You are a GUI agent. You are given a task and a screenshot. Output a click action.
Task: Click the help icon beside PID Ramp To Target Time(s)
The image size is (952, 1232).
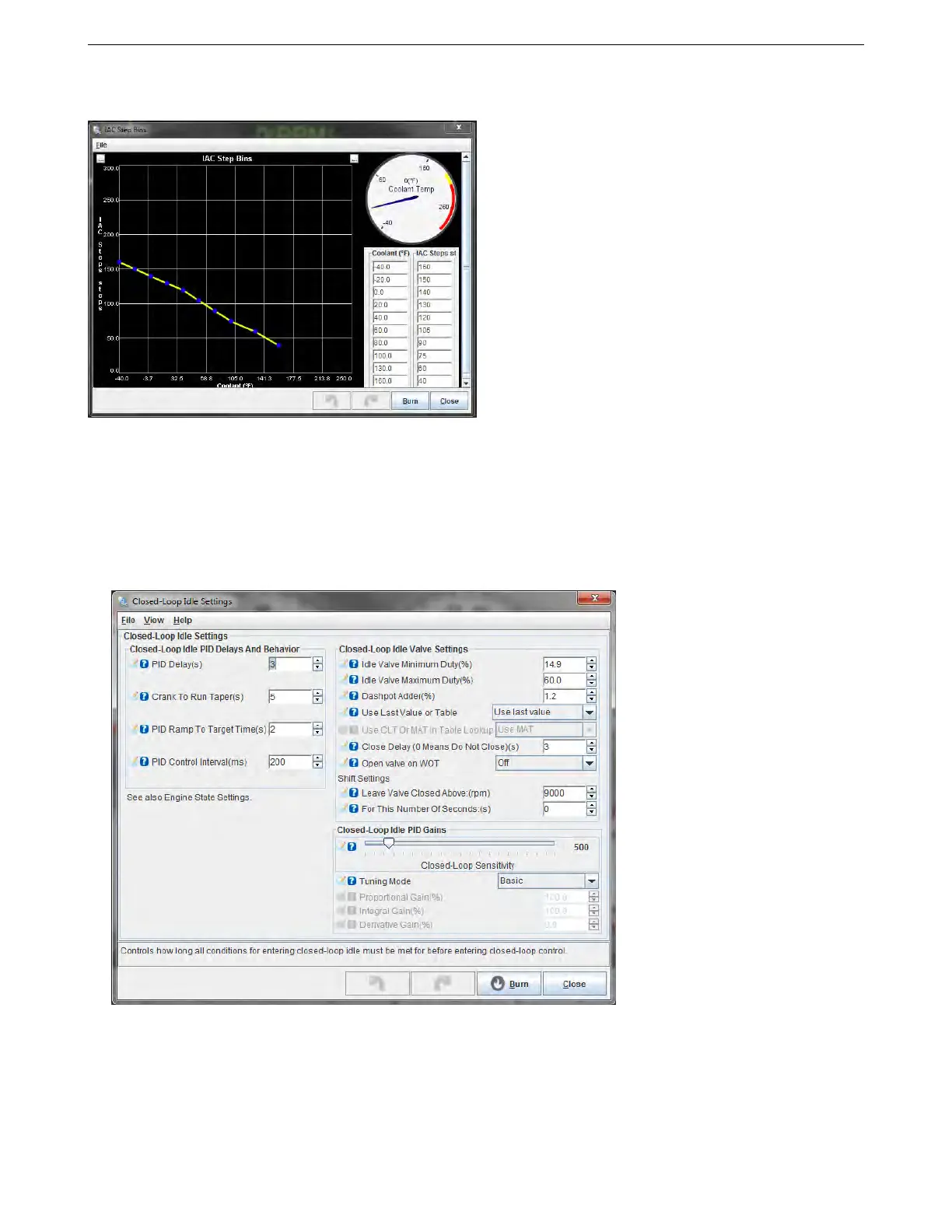[x=144, y=730]
